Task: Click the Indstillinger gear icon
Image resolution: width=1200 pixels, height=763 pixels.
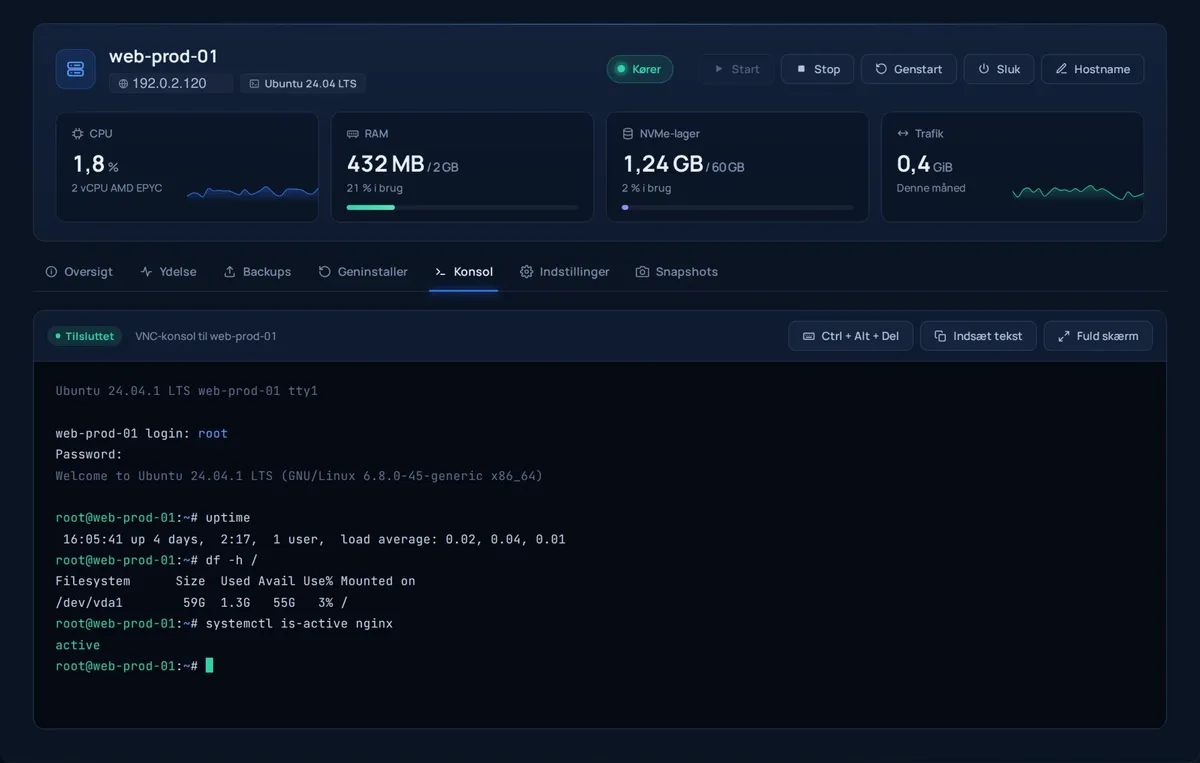Action: coord(527,272)
